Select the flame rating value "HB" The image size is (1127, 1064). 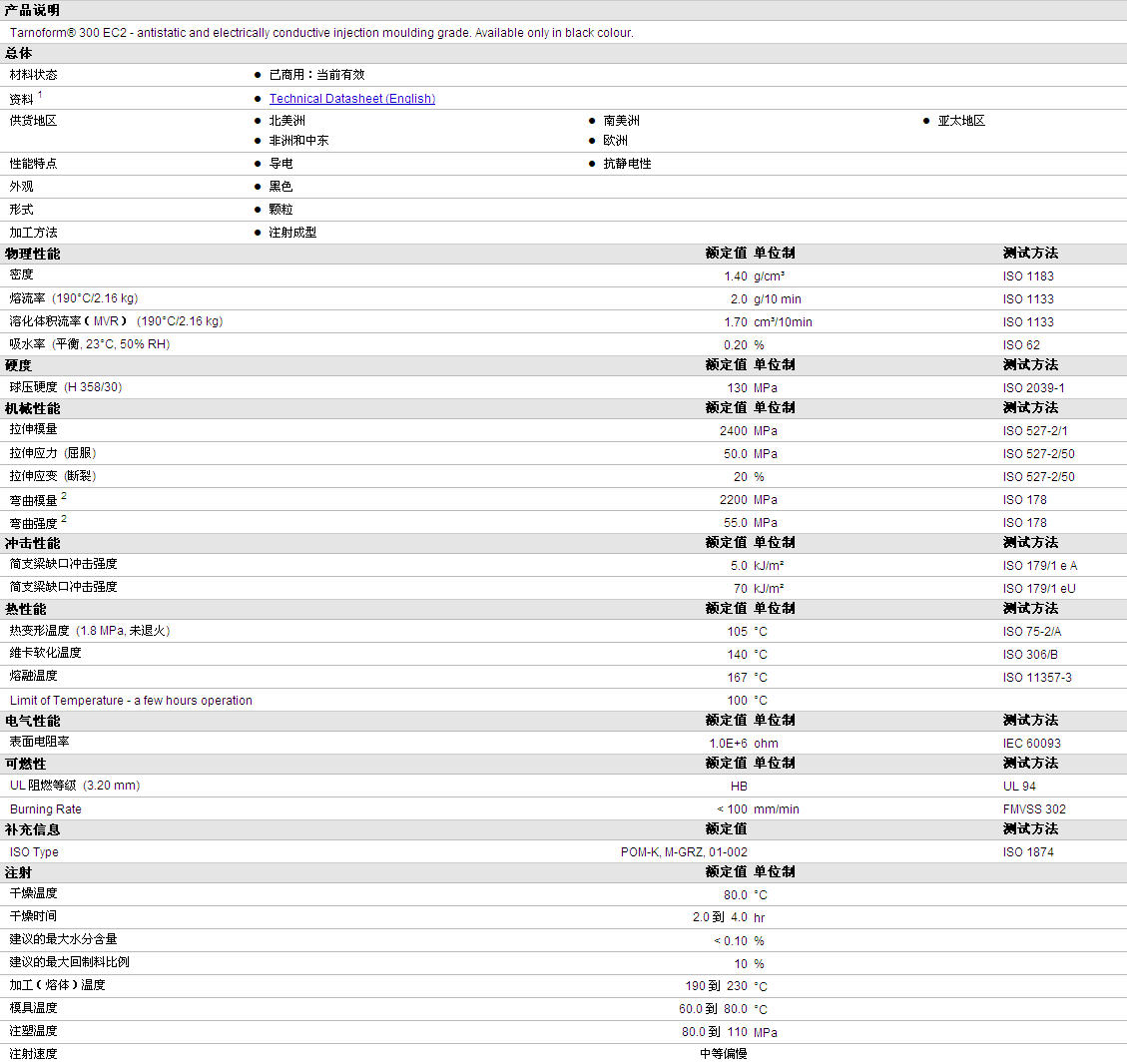(x=739, y=788)
